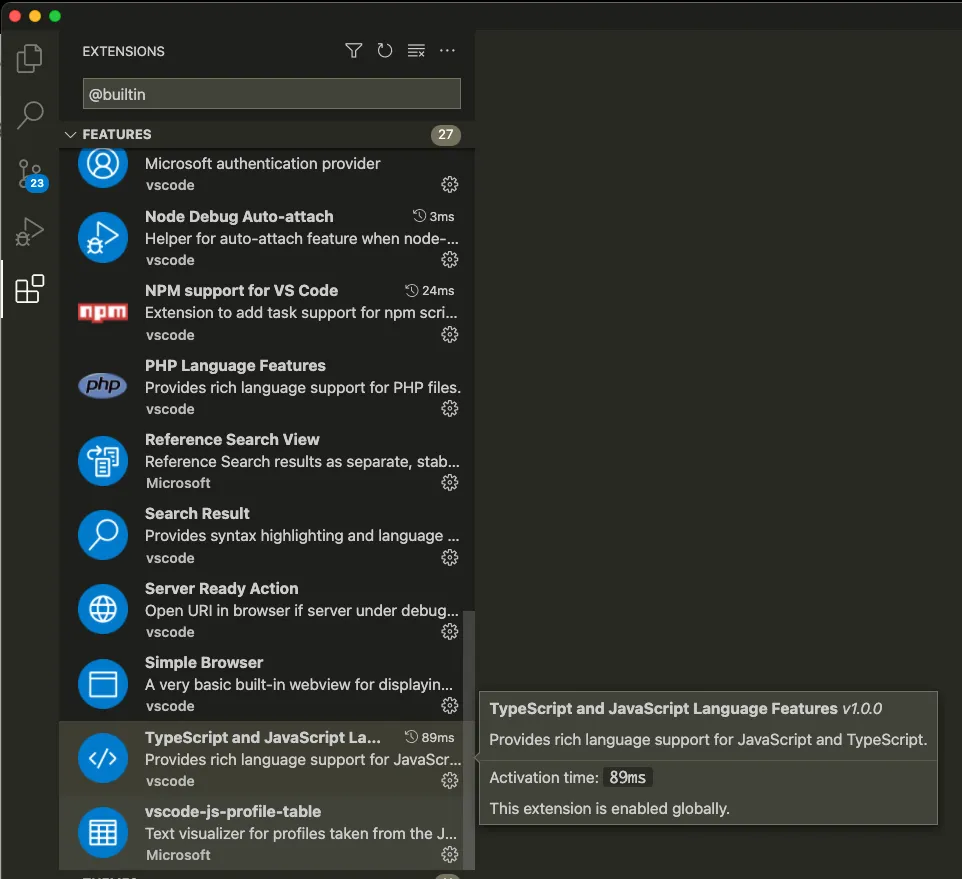Click 'Text visualizer for profiles' description
The height and width of the screenshot is (879, 962).
click(301, 834)
